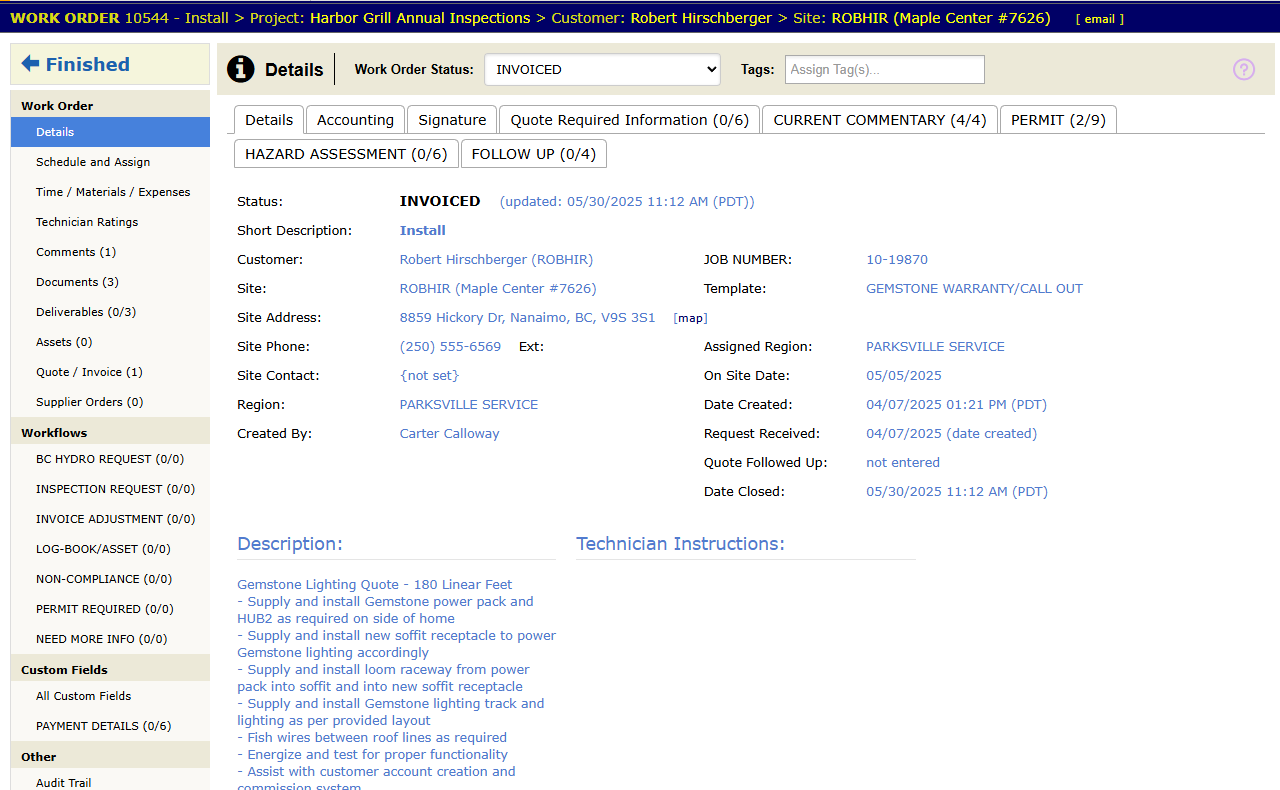Open BC HYDRO REQUEST workflow
1280x790 pixels.
110,459
